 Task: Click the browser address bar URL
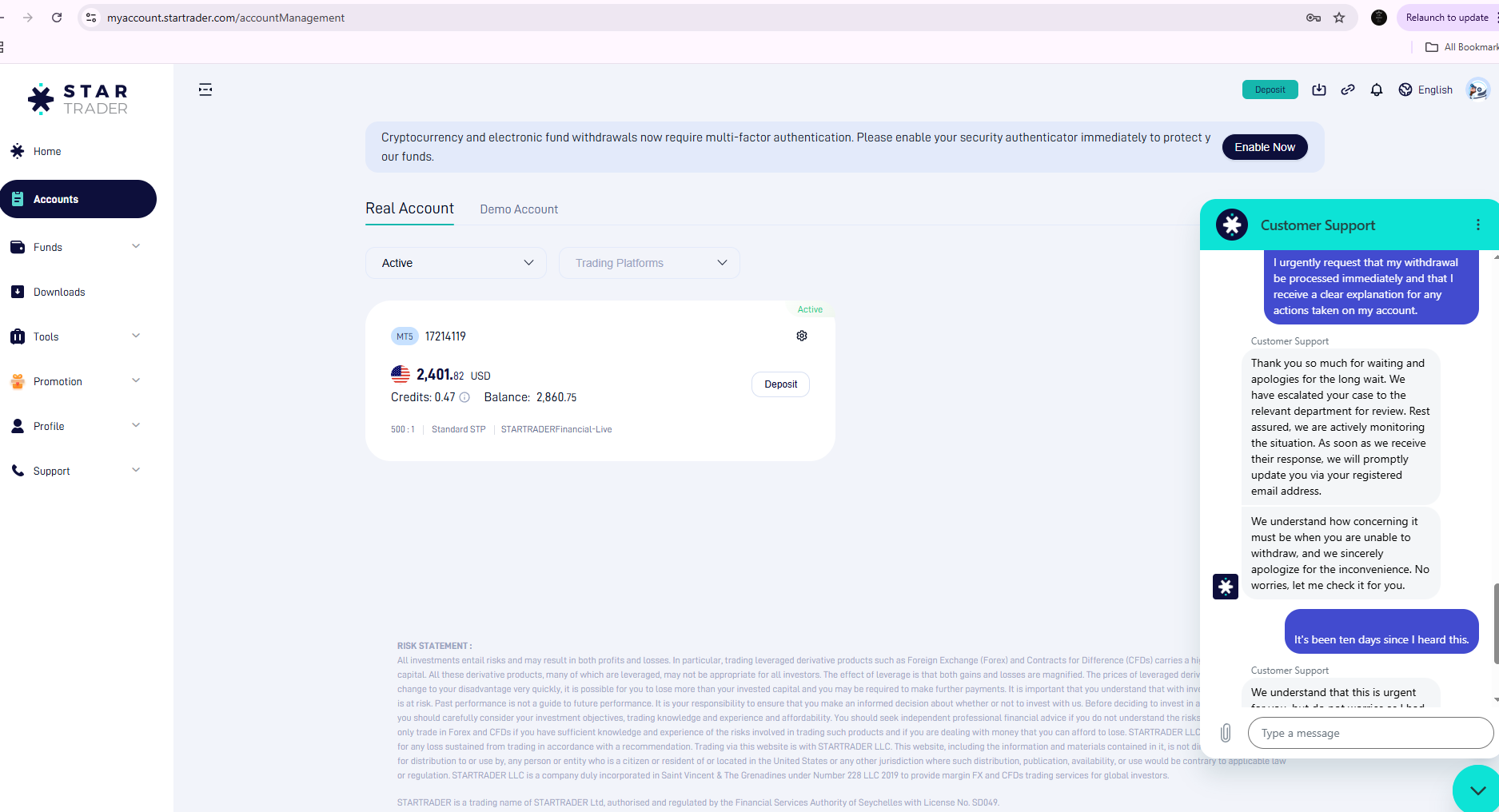pos(226,18)
